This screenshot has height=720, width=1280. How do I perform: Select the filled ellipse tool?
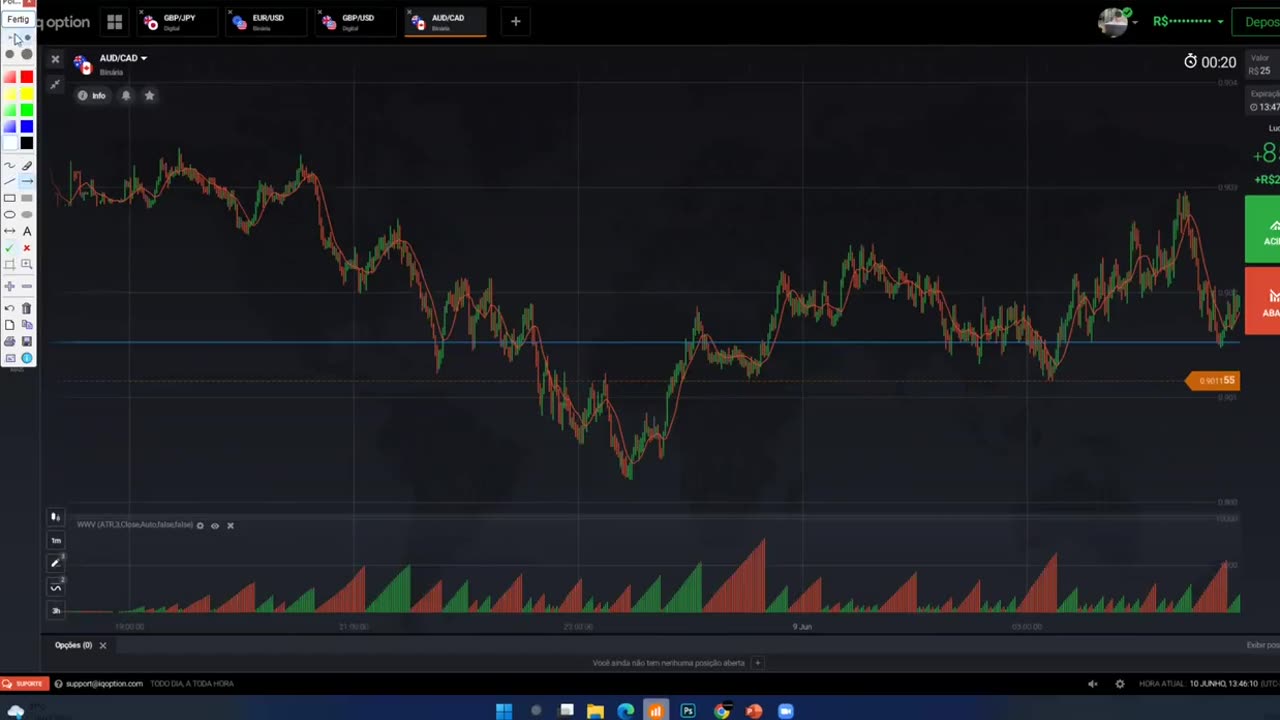tap(27, 214)
